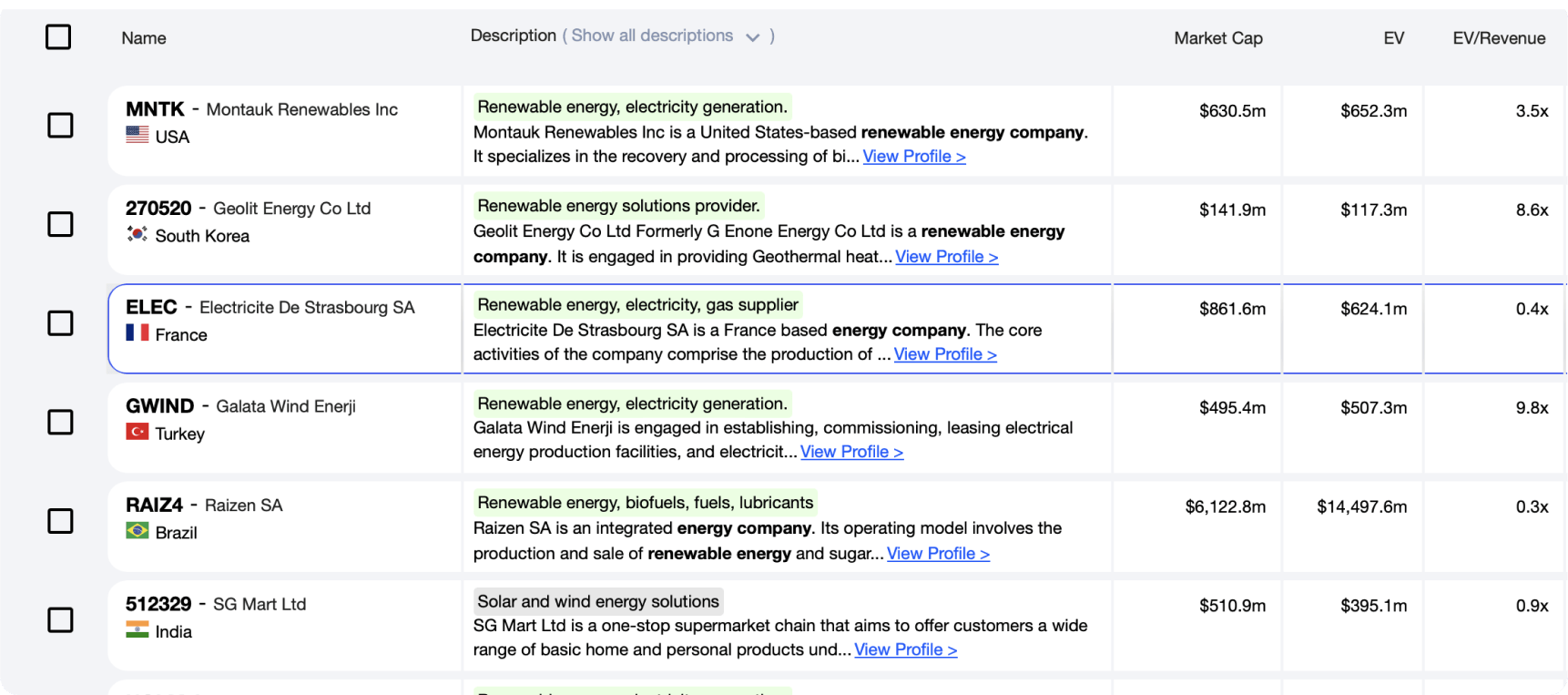Image resolution: width=1568 pixels, height=695 pixels.
Task: Toggle the checkbox beside Galata Wind Enerji
Action: pyautogui.click(x=60, y=422)
